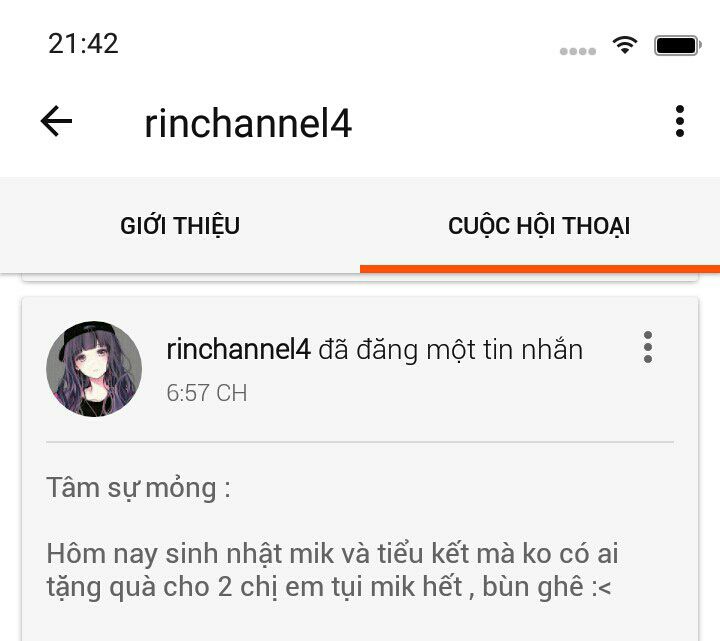Tap the "Tâm sự mỏng :" message line
This screenshot has height=641, width=720.
click(138, 488)
